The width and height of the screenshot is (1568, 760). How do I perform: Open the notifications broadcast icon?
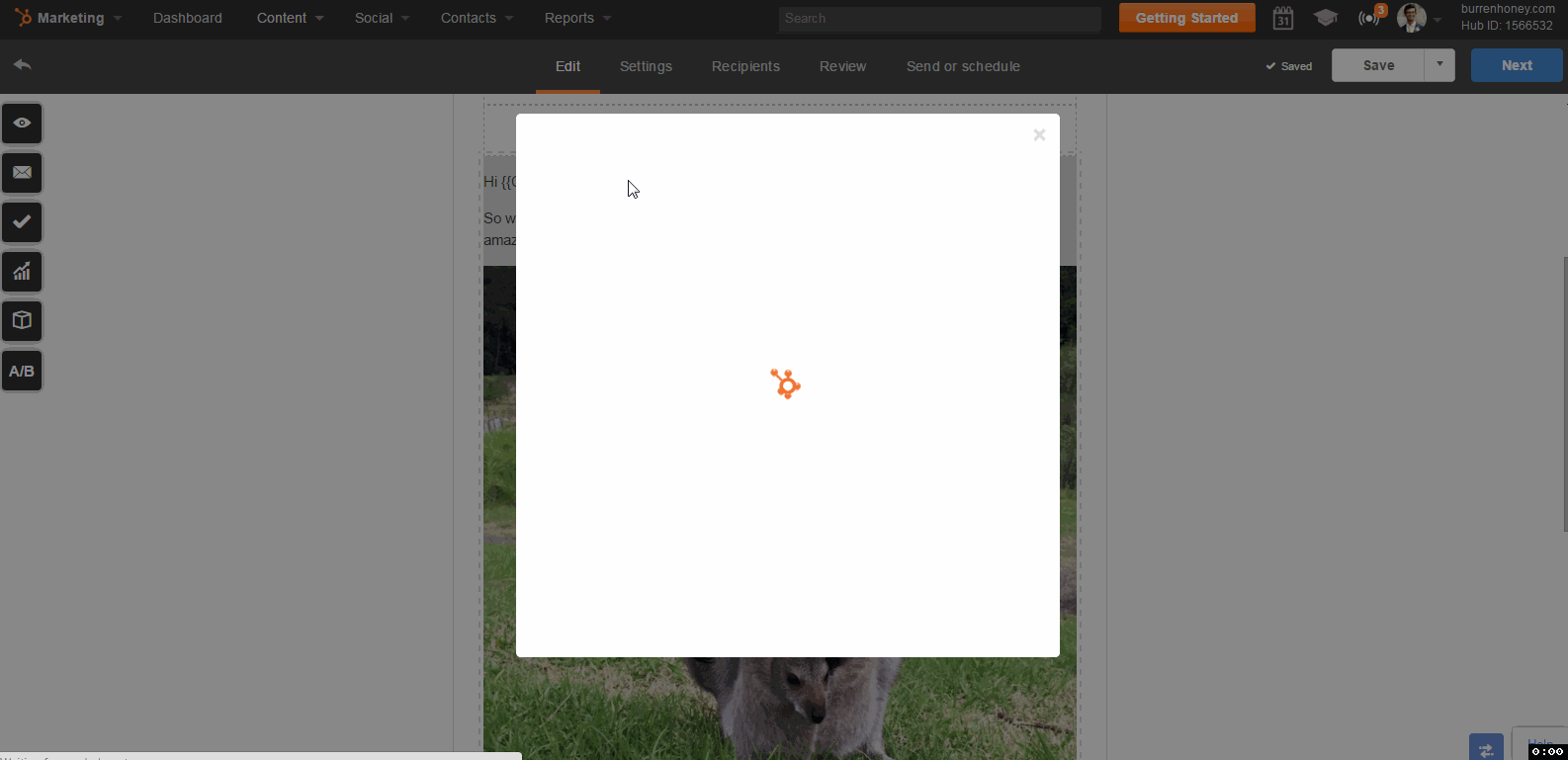pyautogui.click(x=1369, y=18)
